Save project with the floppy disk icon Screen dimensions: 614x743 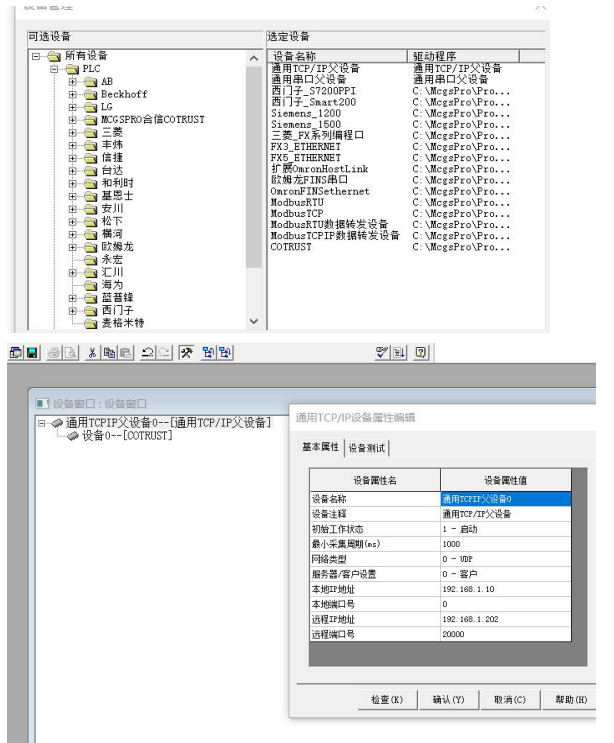point(32,353)
